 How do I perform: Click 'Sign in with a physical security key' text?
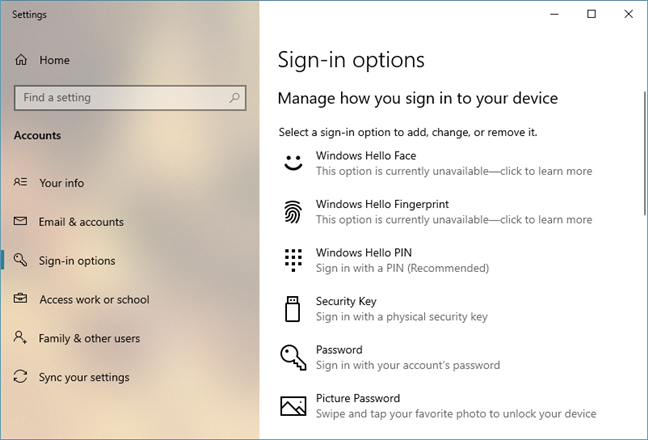(402, 316)
